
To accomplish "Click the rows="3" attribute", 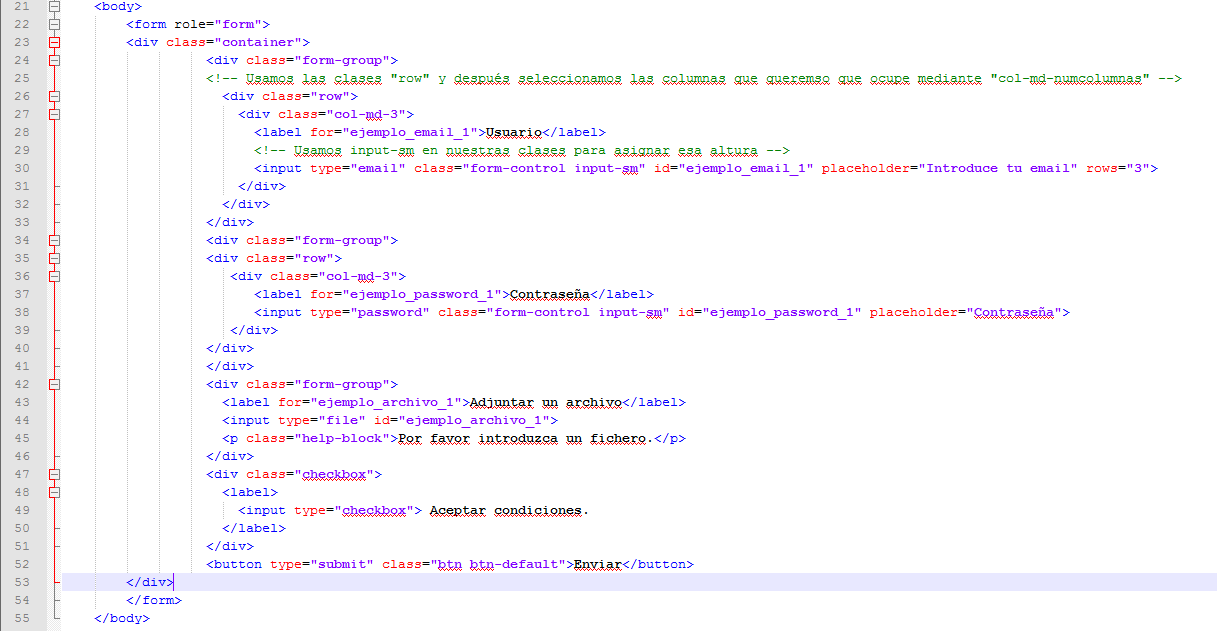I will (x=1118, y=168).
